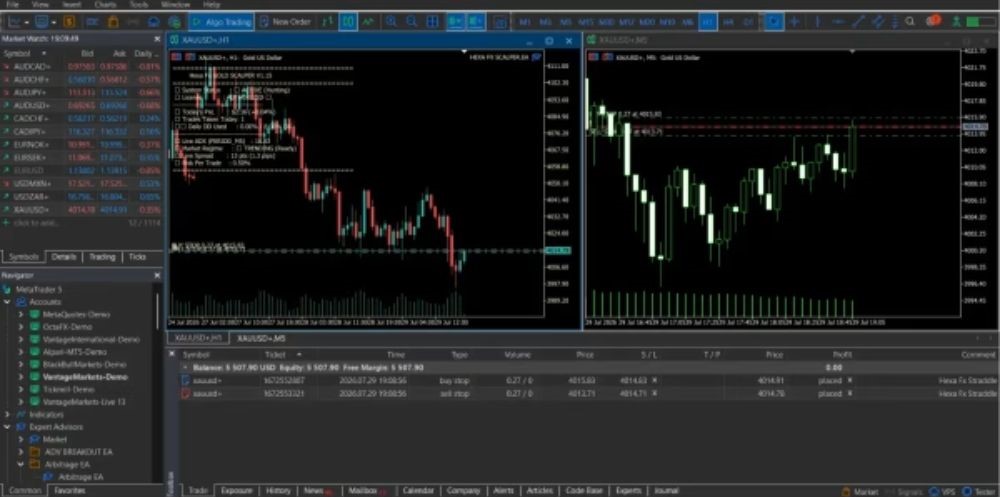Switch to the Details tab in Market Watch
Viewport: 1000px width, 497px height.
coord(64,256)
